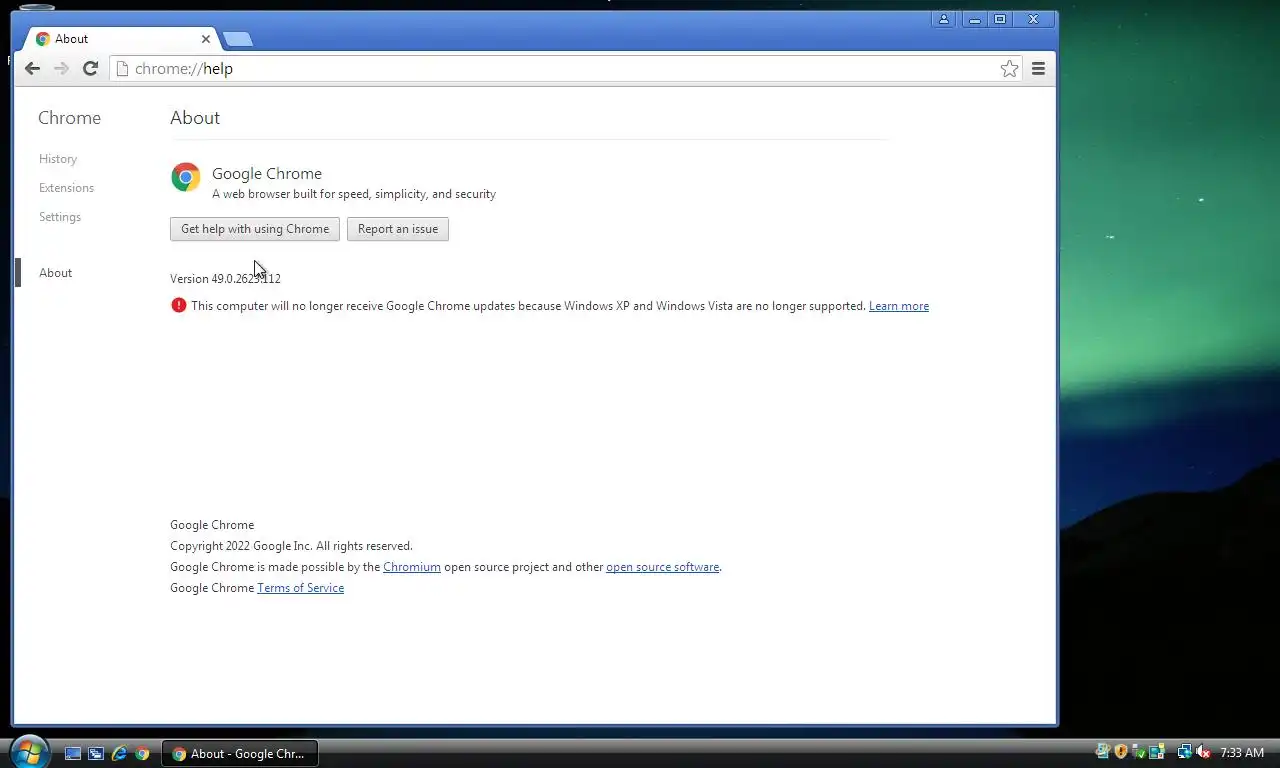
Task: Click Get help with using Chrome
Action: pyautogui.click(x=255, y=229)
